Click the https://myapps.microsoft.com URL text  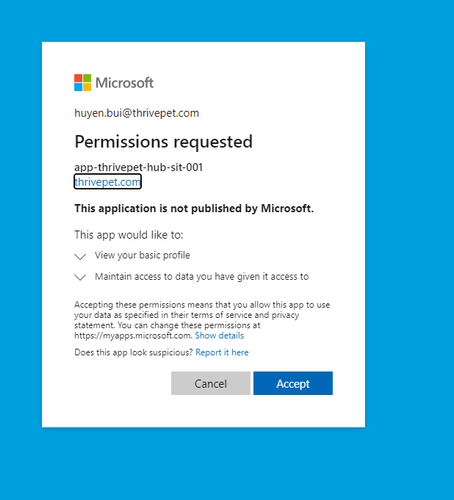click(x=133, y=335)
